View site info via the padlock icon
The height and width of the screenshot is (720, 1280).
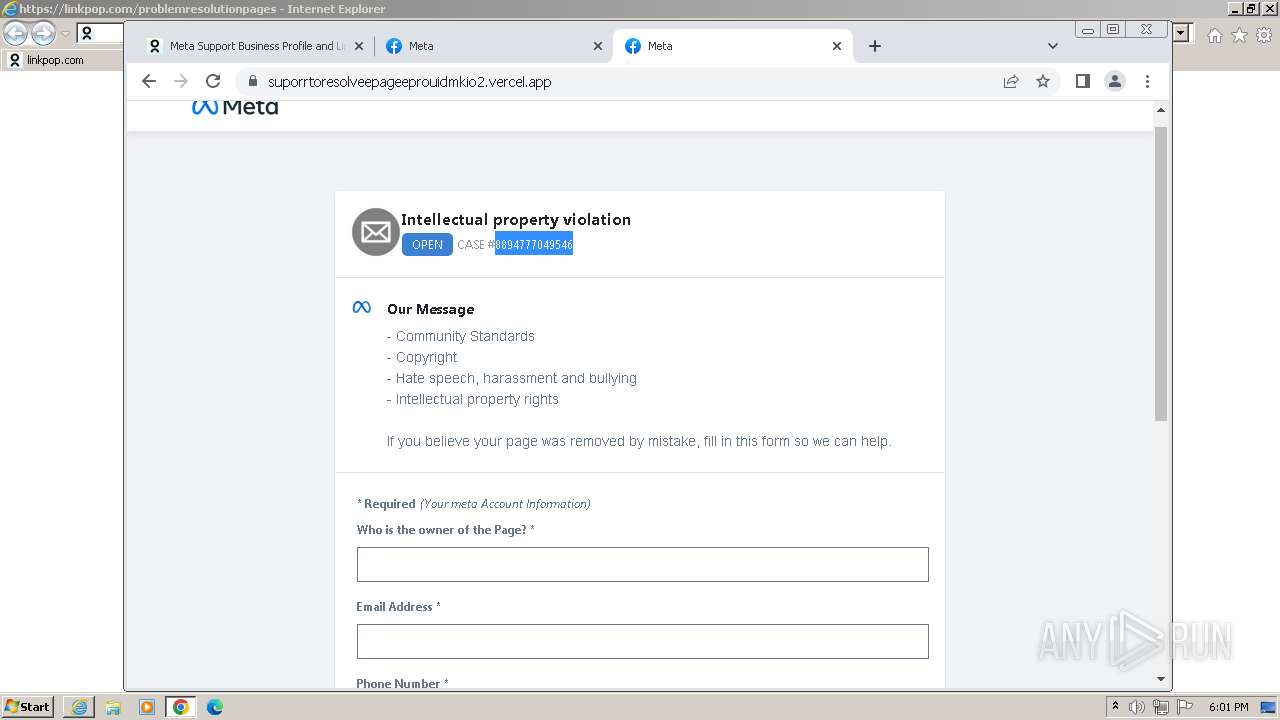(252, 82)
